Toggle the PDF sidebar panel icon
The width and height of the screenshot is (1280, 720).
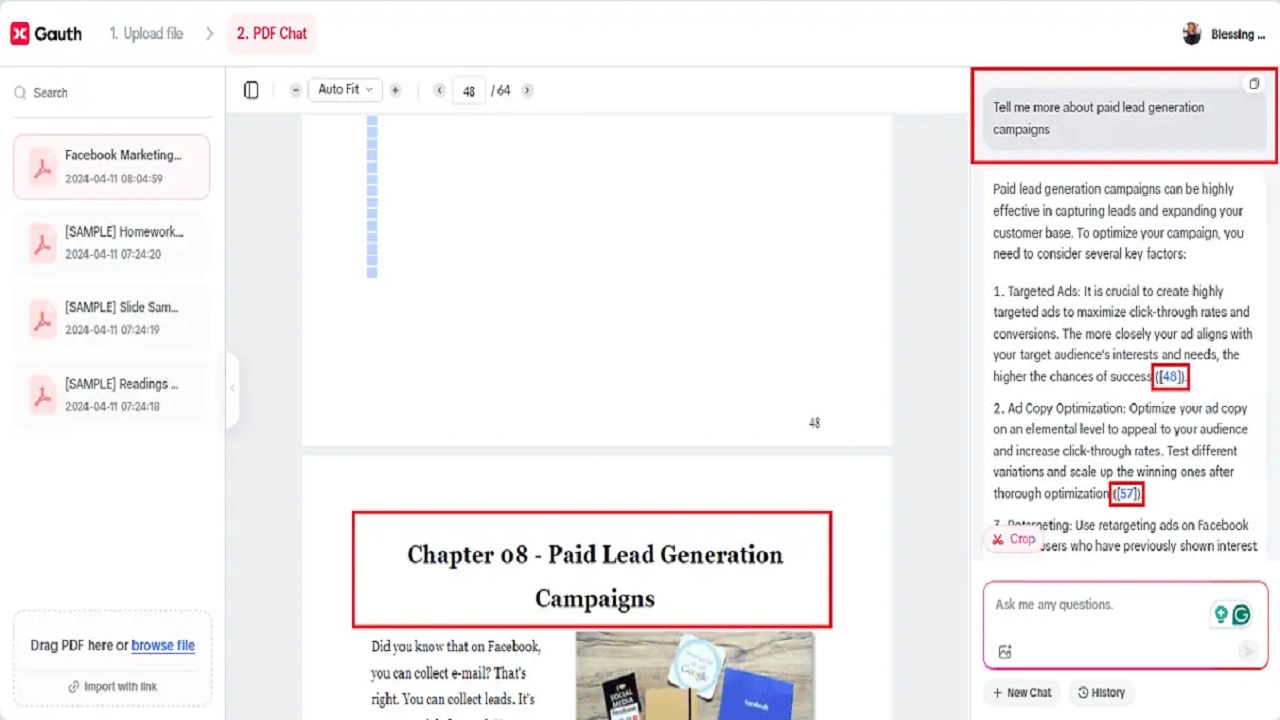pyautogui.click(x=251, y=90)
